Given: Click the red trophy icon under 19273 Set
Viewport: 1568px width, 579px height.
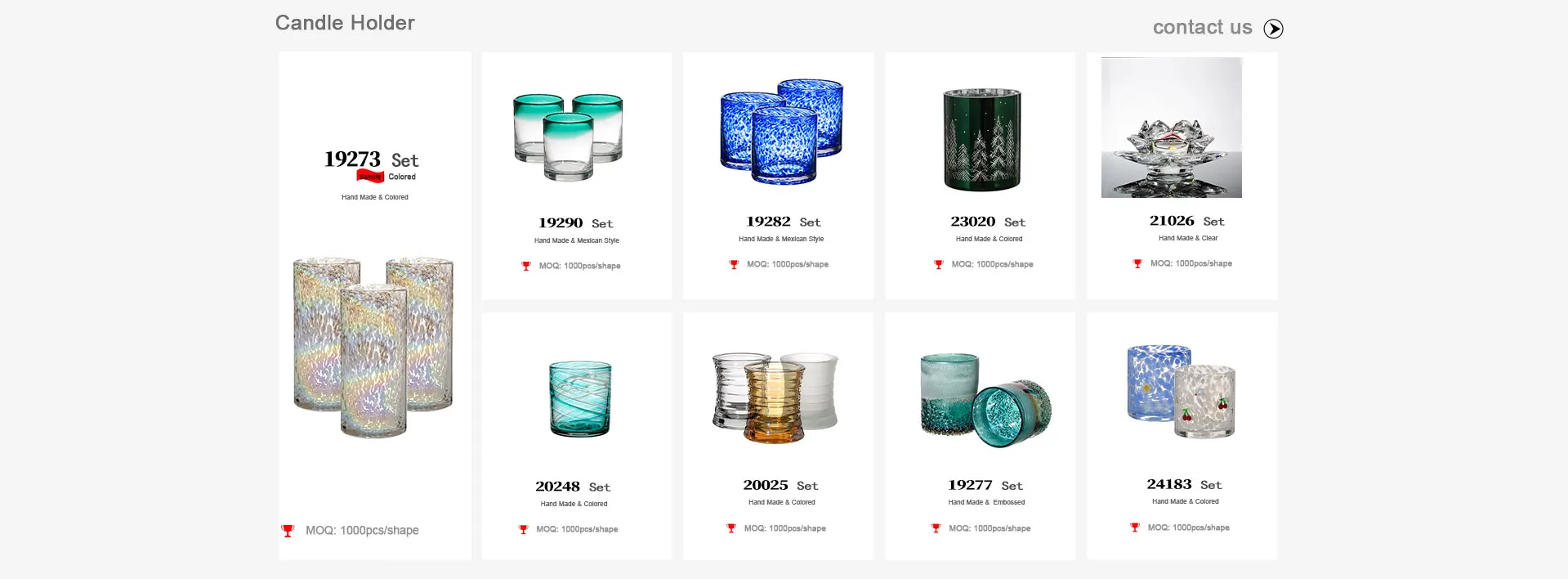Looking at the screenshot, I should click(288, 531).
